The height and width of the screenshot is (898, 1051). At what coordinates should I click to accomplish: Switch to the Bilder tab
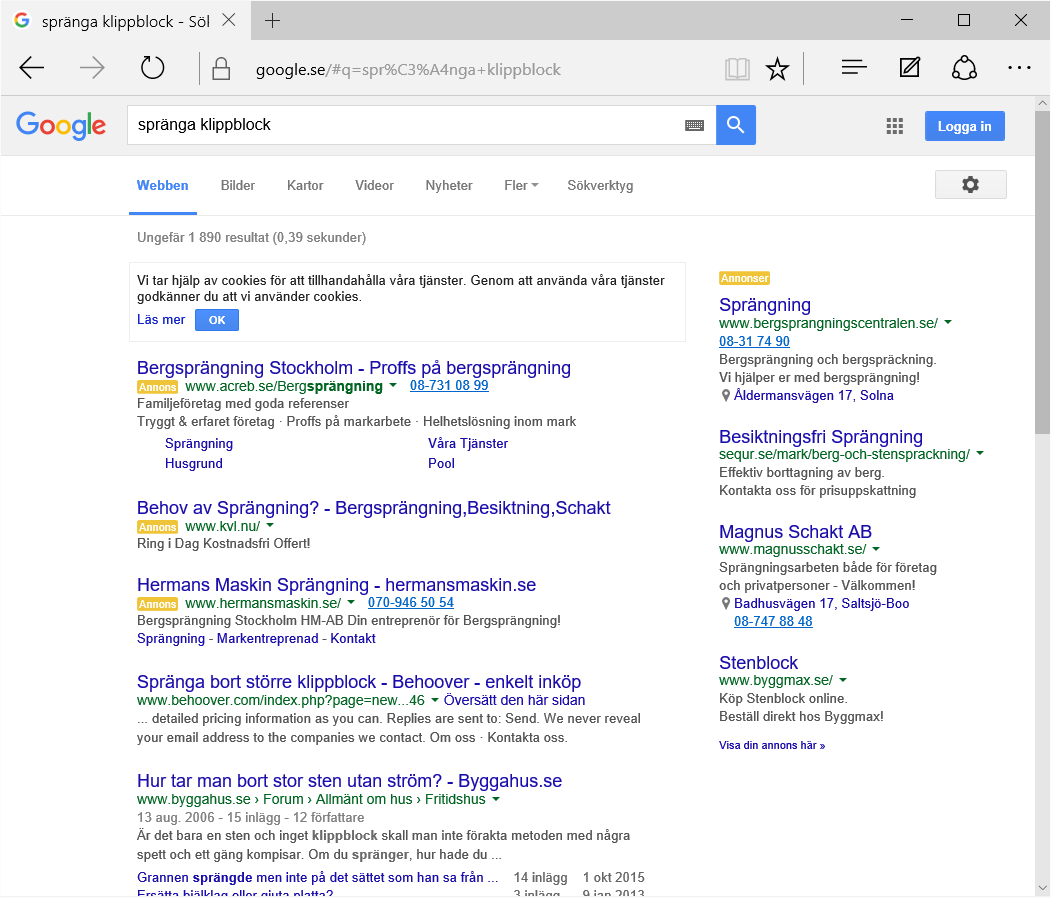pos(238,186)
